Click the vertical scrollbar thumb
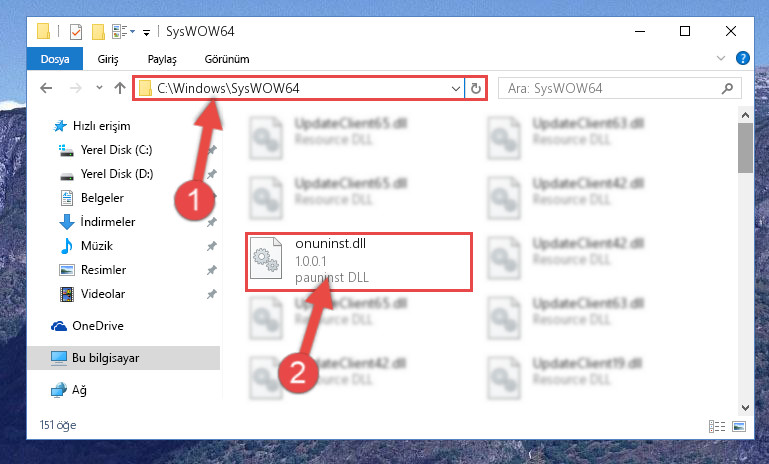The height and width of the screenshot is (464, 769). (x=745, y=148)
